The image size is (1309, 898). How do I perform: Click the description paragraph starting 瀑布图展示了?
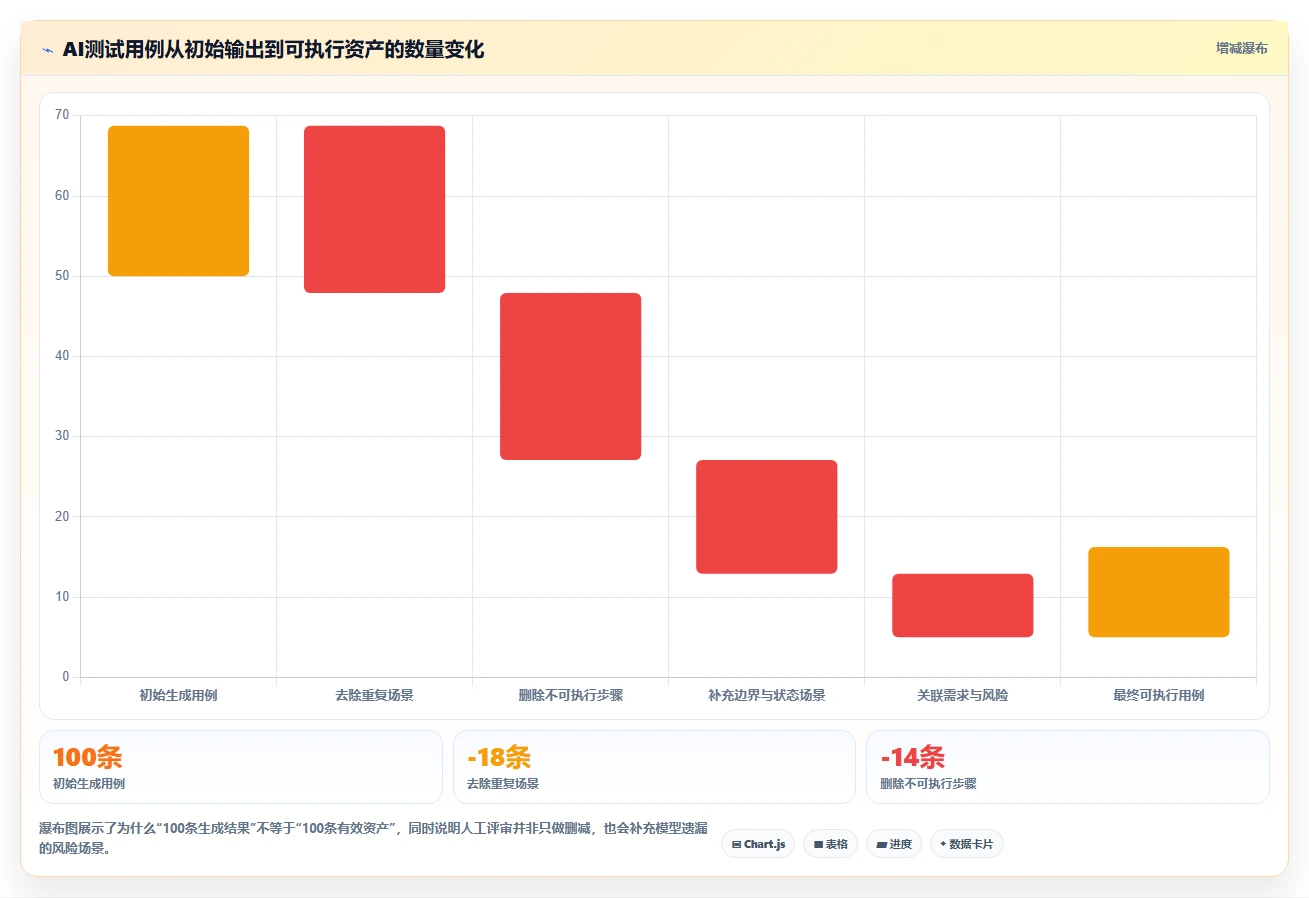tap(373, 838)
